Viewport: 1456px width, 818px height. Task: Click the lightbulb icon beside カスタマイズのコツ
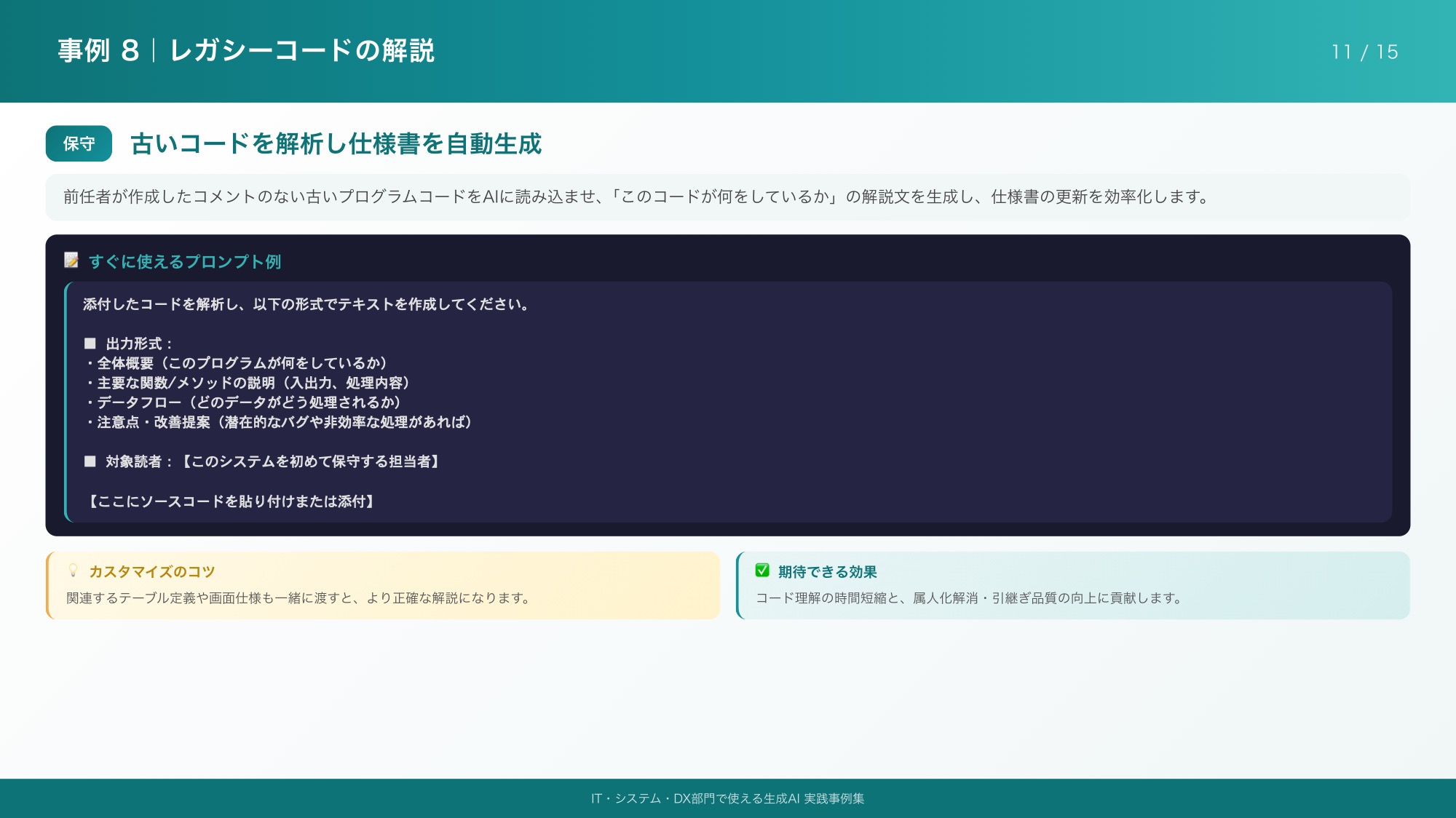click(x=73, y=571)
